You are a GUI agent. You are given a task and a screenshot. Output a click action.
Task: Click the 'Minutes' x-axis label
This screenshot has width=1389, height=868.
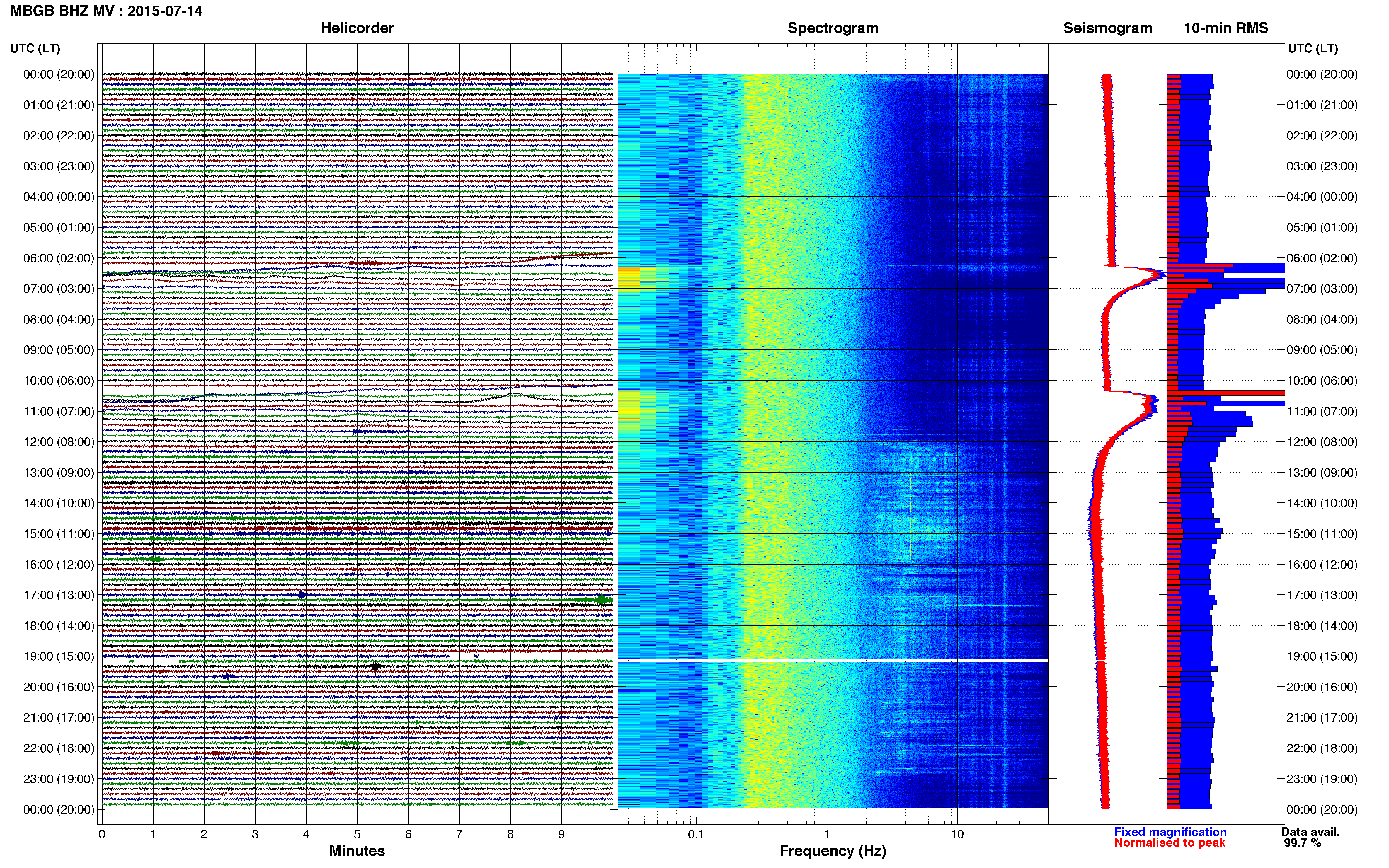click(357, 851)
